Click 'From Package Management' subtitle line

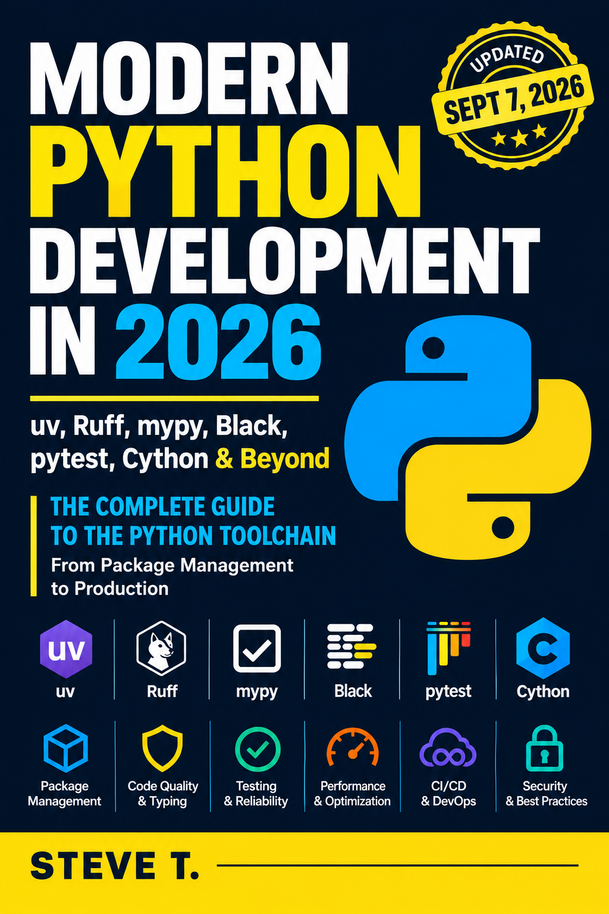click(x=172, y=565)
